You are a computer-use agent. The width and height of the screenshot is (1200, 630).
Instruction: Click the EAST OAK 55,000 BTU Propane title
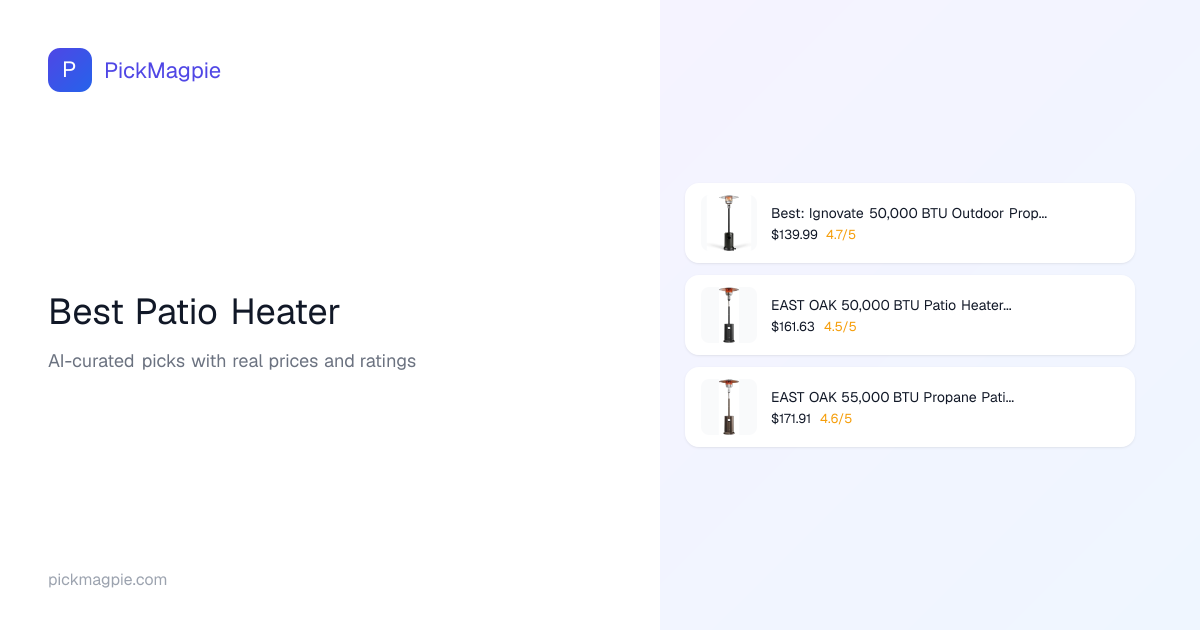coord(892,397)
